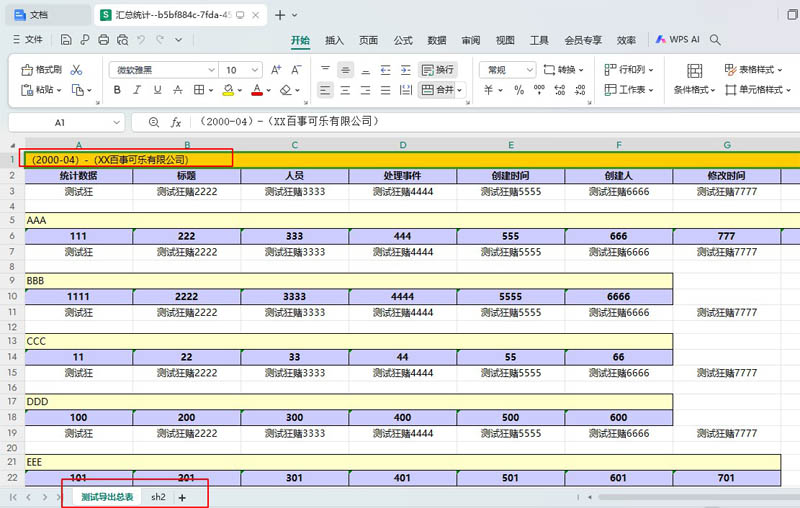The height and width of the screenshot is (508, 800).
Task: Expand the quick access toolbar chevron
Action: pos(179,40)
